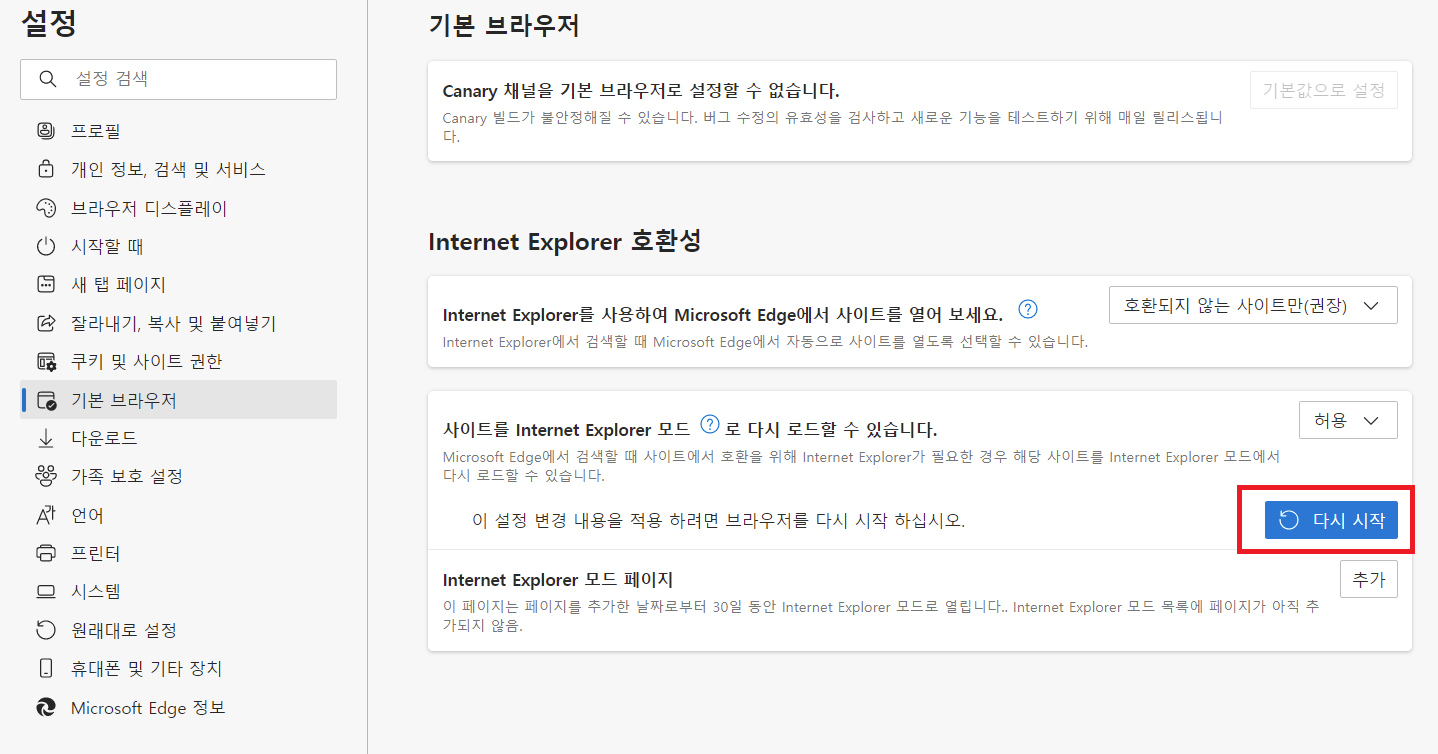Click the 다시 시작 restart button
The image size is (1438, 754).
coord(1331,520)
